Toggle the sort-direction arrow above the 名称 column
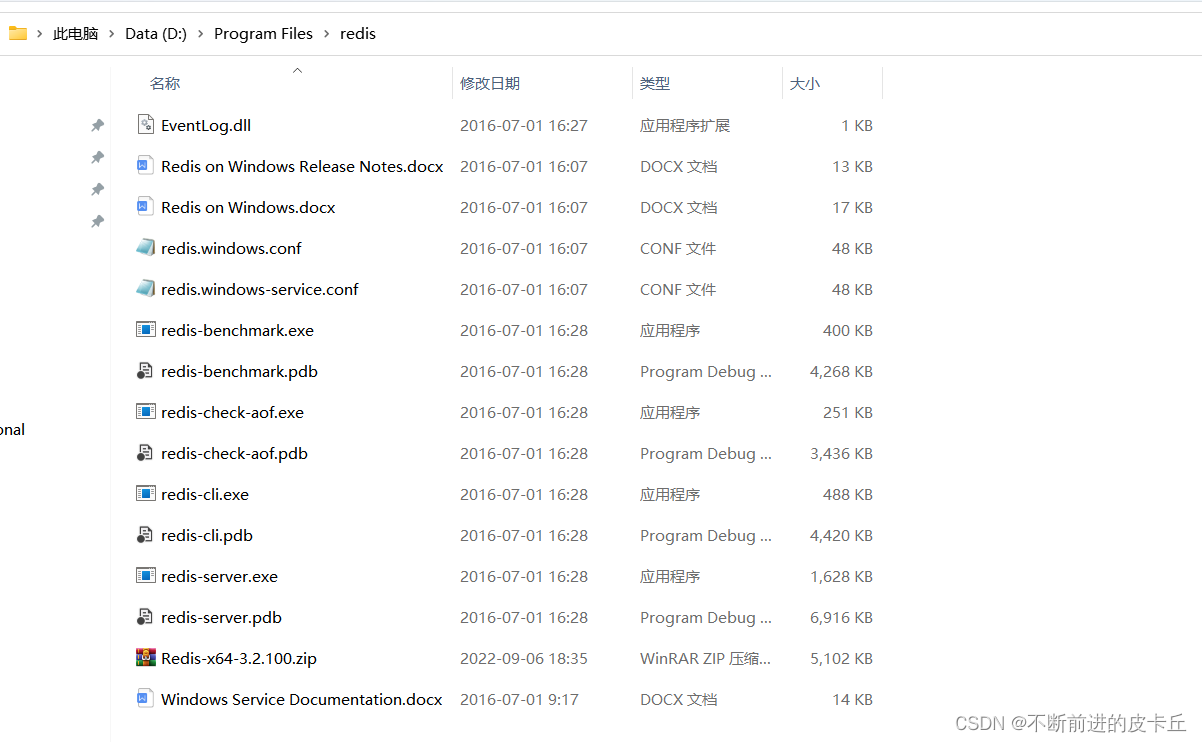This screenshot has width=1202, height=742. click(x=297, y=70)
